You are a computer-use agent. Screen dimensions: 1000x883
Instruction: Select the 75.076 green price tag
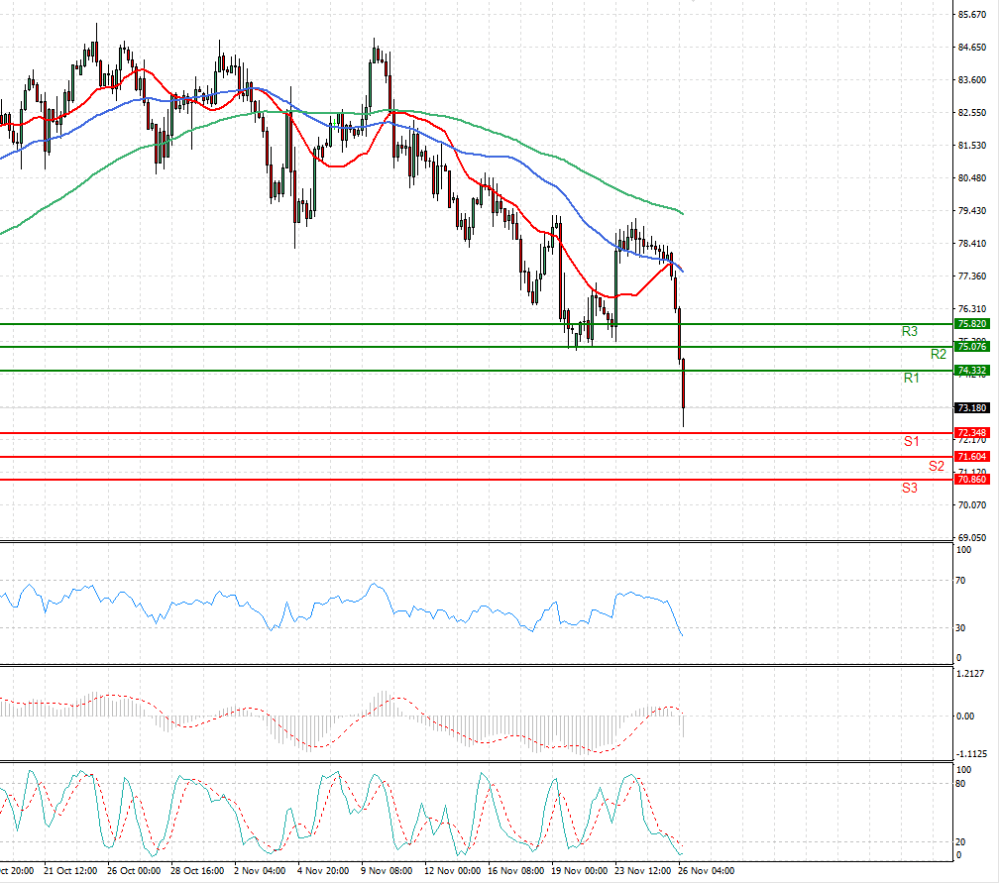[972, 347]
